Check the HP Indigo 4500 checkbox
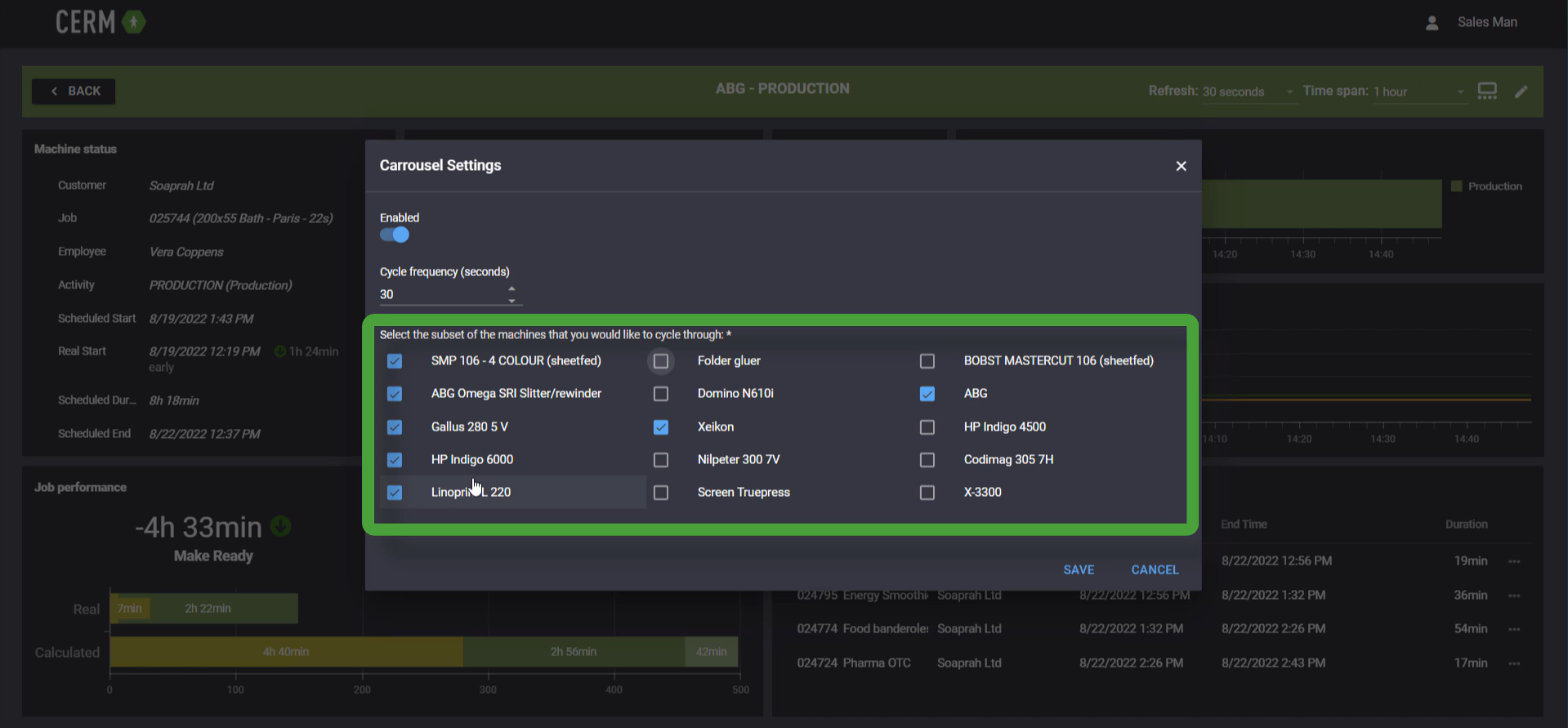 tap(927, 427)
